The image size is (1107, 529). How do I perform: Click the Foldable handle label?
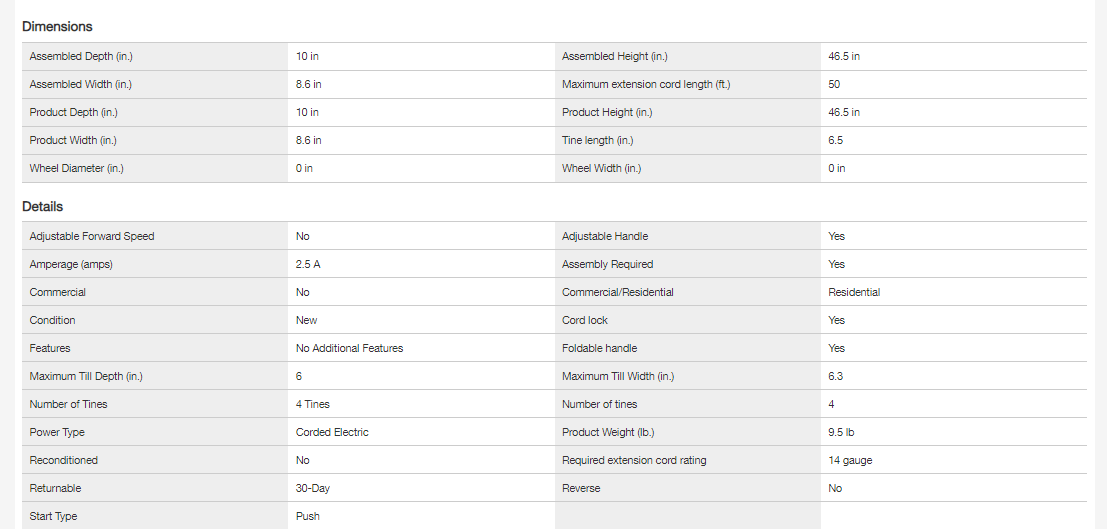599,349
